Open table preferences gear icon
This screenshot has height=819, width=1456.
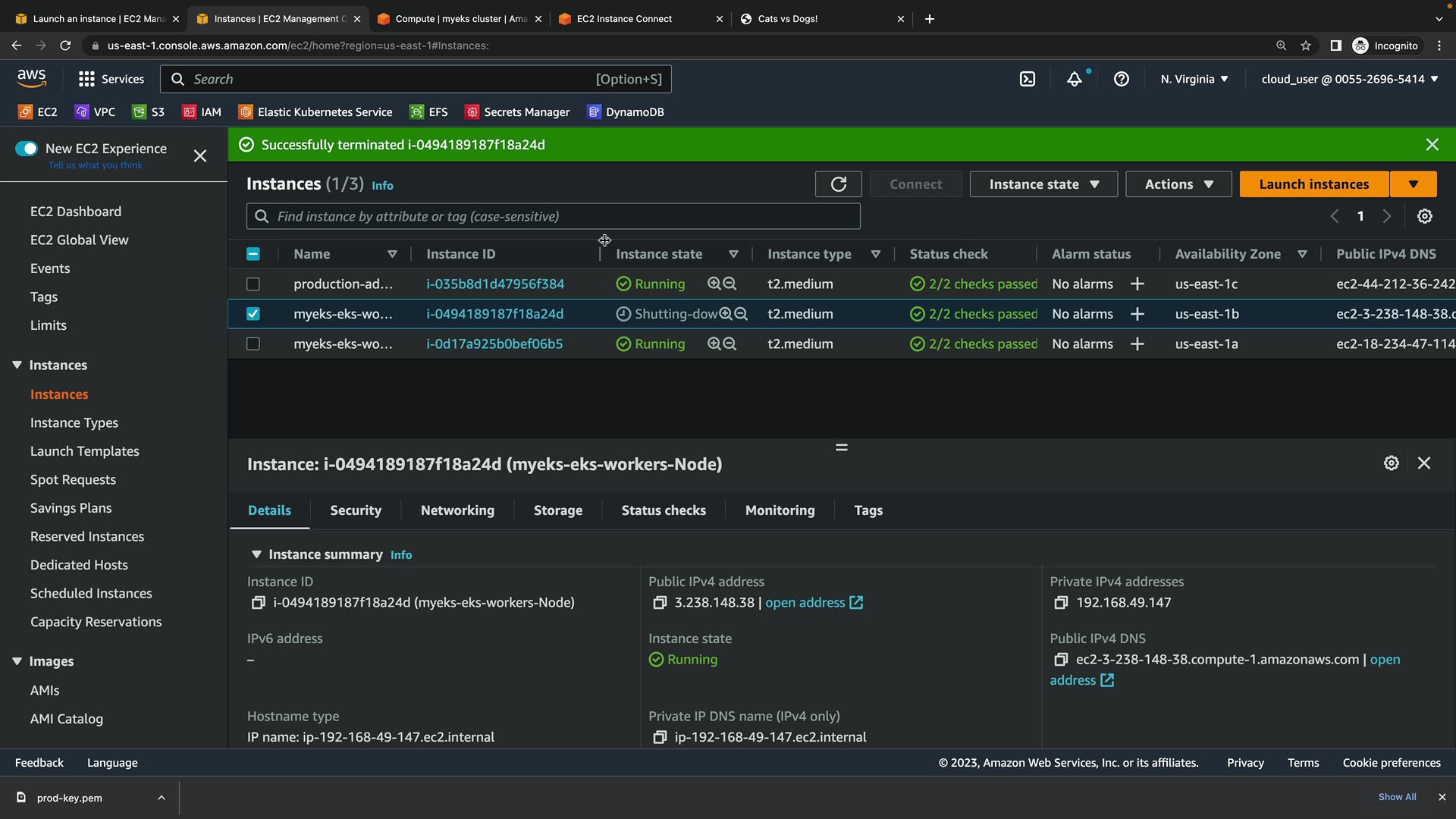coord(1425,216)
